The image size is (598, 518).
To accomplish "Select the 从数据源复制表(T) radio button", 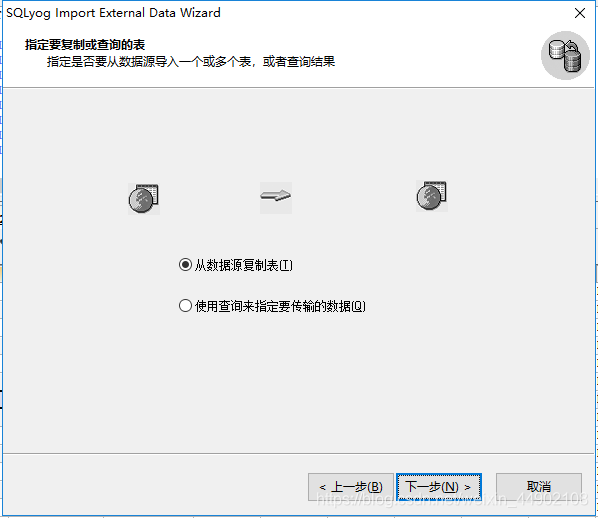I will pos(185,265).
